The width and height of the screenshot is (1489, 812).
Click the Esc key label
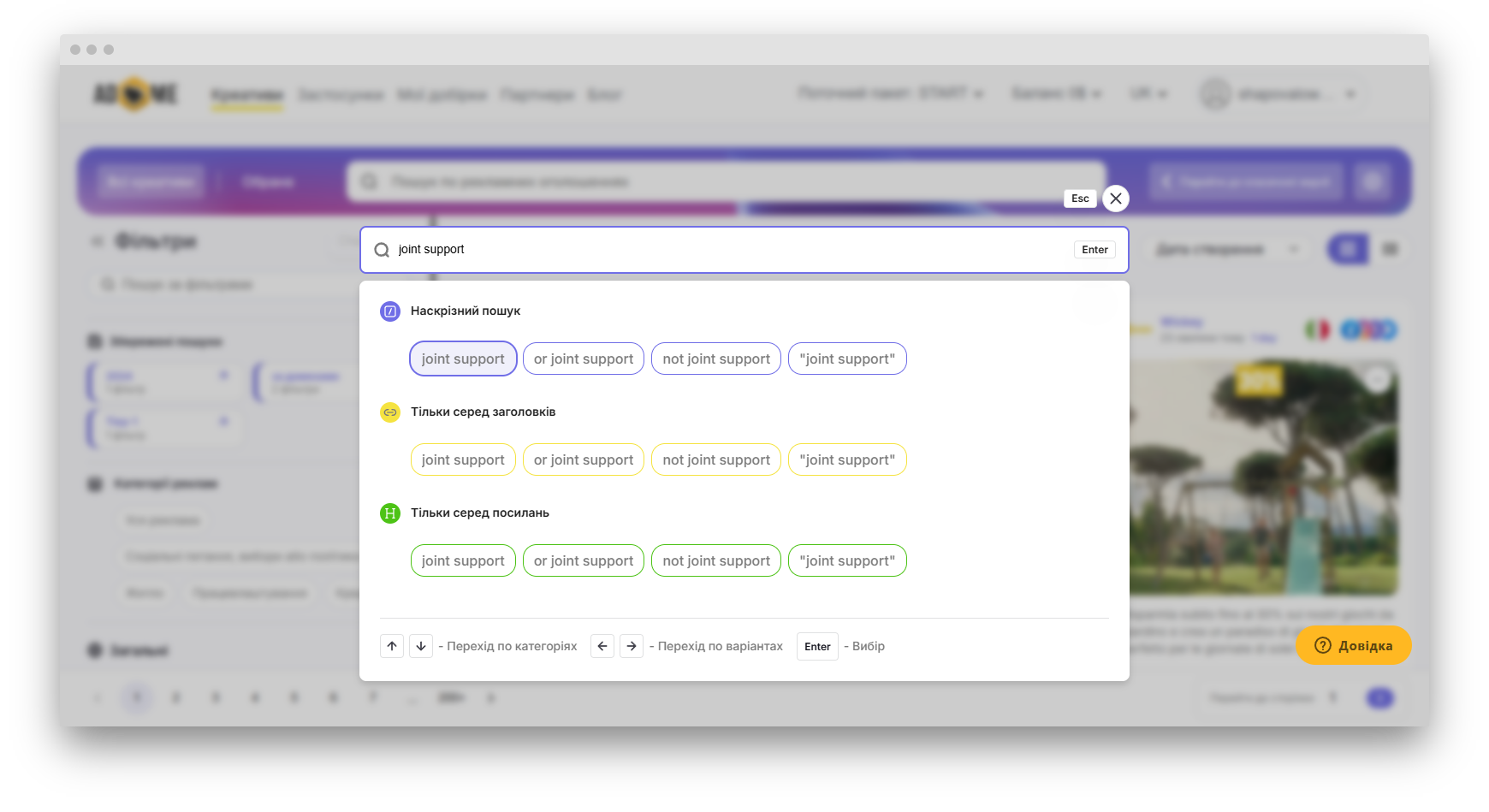1080,199
